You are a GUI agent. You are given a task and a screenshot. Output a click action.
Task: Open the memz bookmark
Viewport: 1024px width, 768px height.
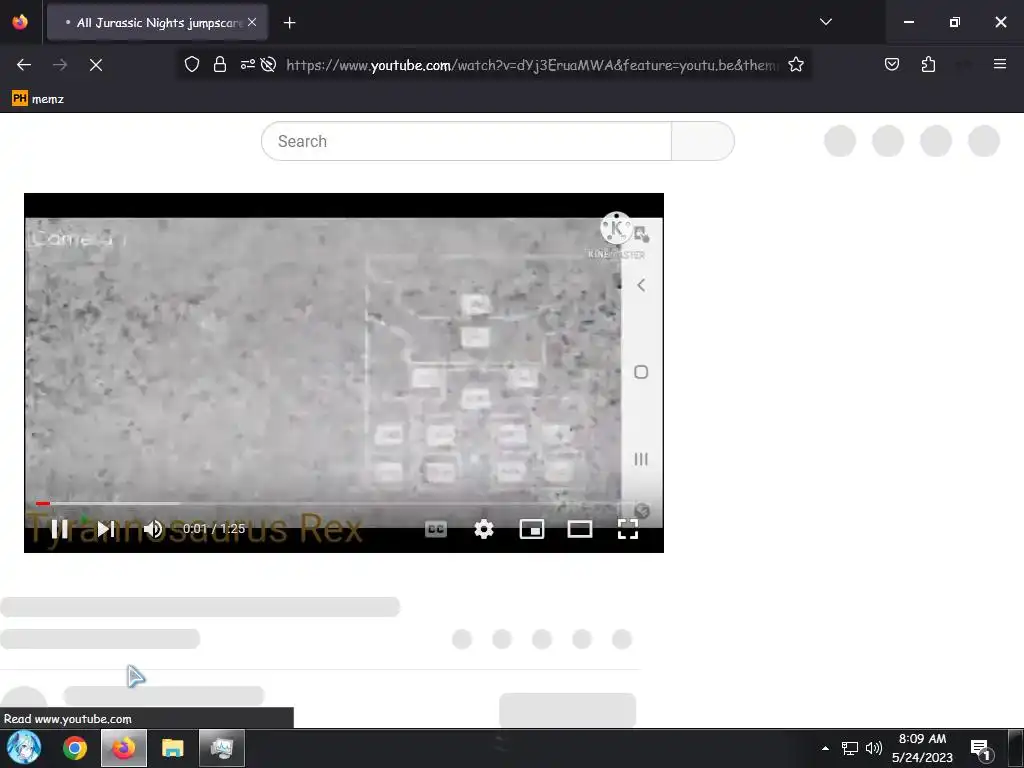click(38, 99)
